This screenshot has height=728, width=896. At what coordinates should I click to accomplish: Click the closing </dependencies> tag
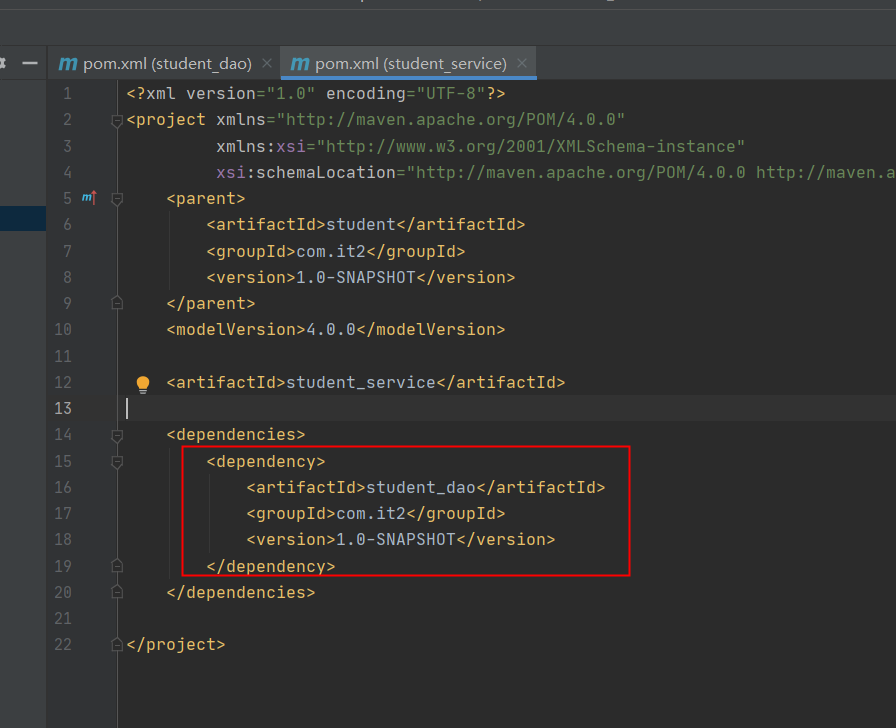coord(241,593)
